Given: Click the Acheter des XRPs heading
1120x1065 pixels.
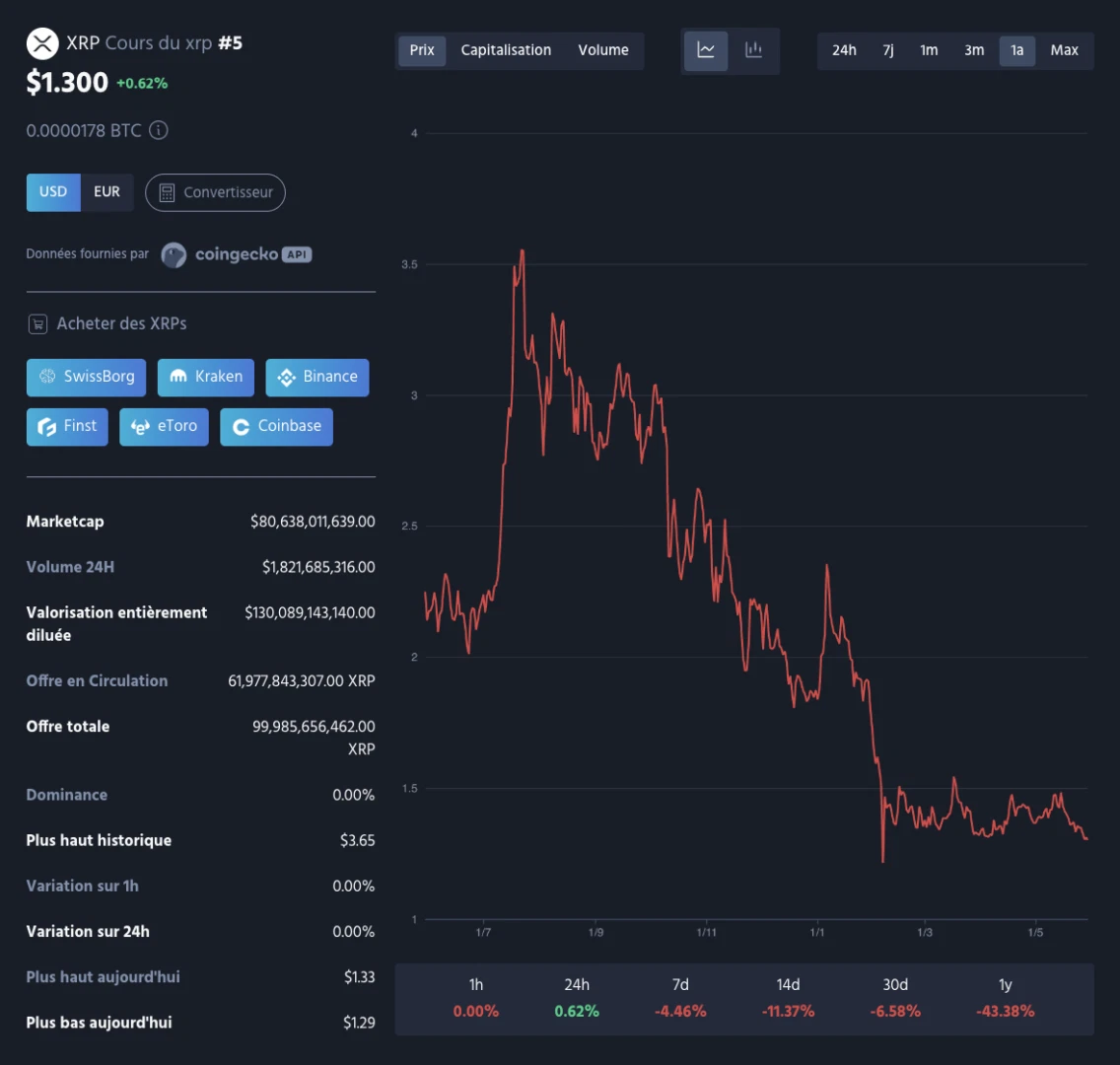Looking at the screenshot, I should pyautogui.click(x=121, y=324).
